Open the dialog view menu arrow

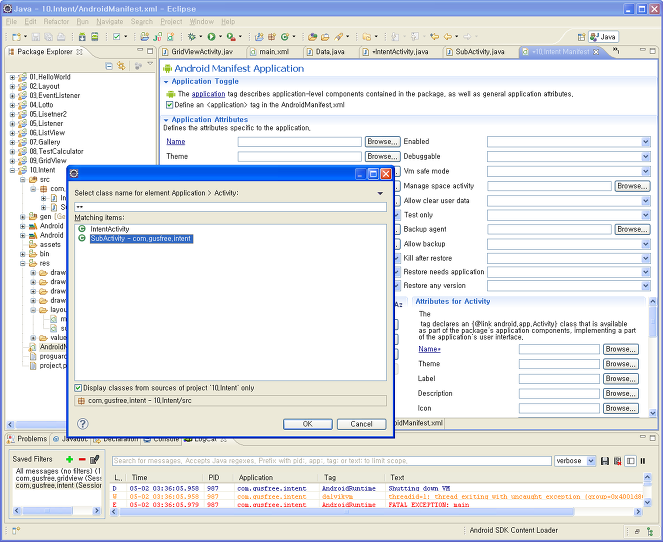(380, 193)
